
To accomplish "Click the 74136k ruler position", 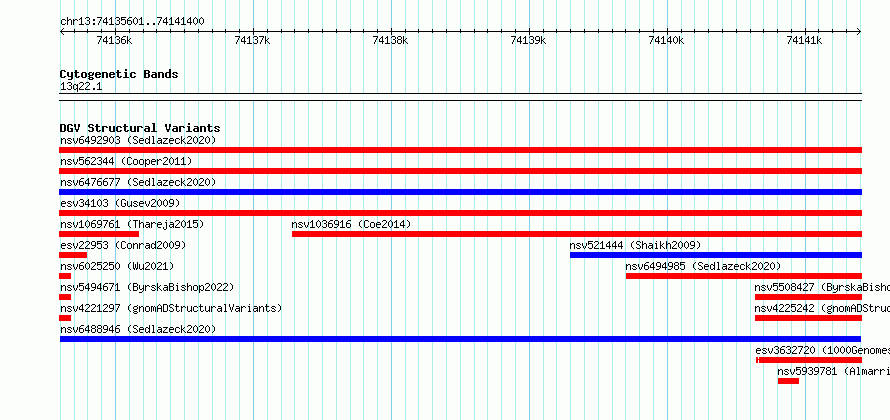I will 115,40.
